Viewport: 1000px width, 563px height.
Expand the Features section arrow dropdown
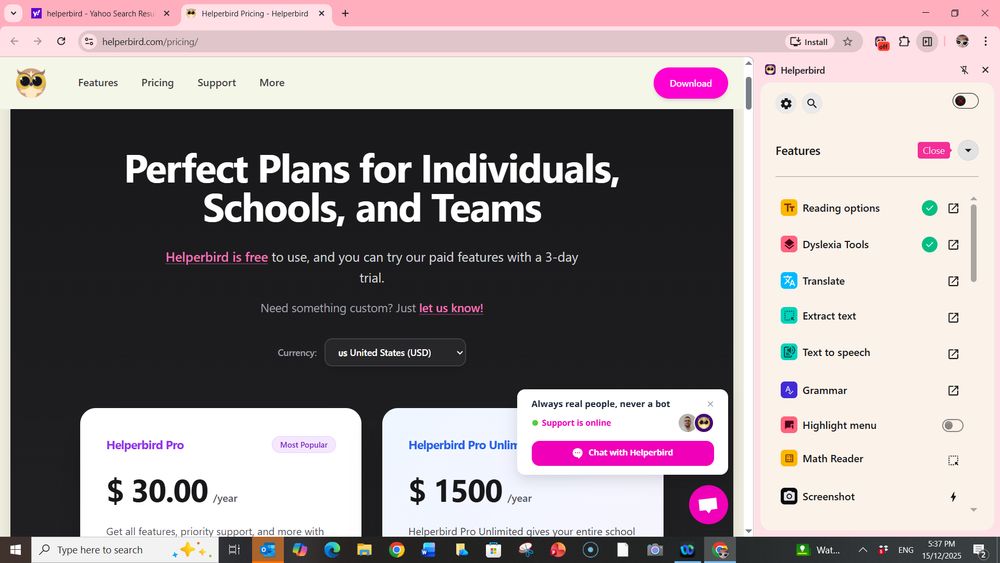tap(967, 150)
